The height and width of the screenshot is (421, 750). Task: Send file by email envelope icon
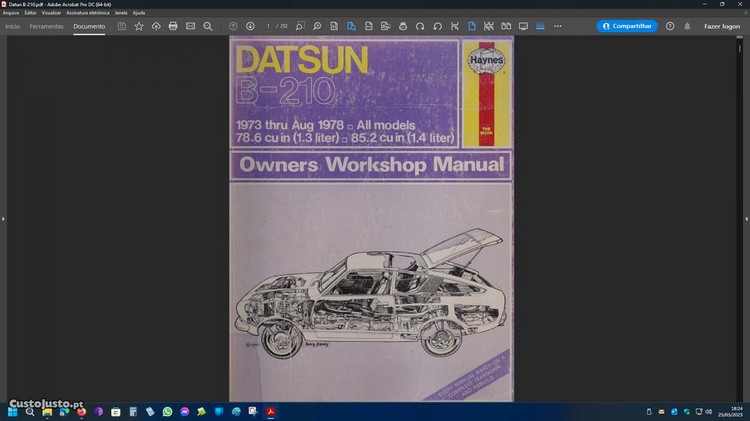pos(190,26)
